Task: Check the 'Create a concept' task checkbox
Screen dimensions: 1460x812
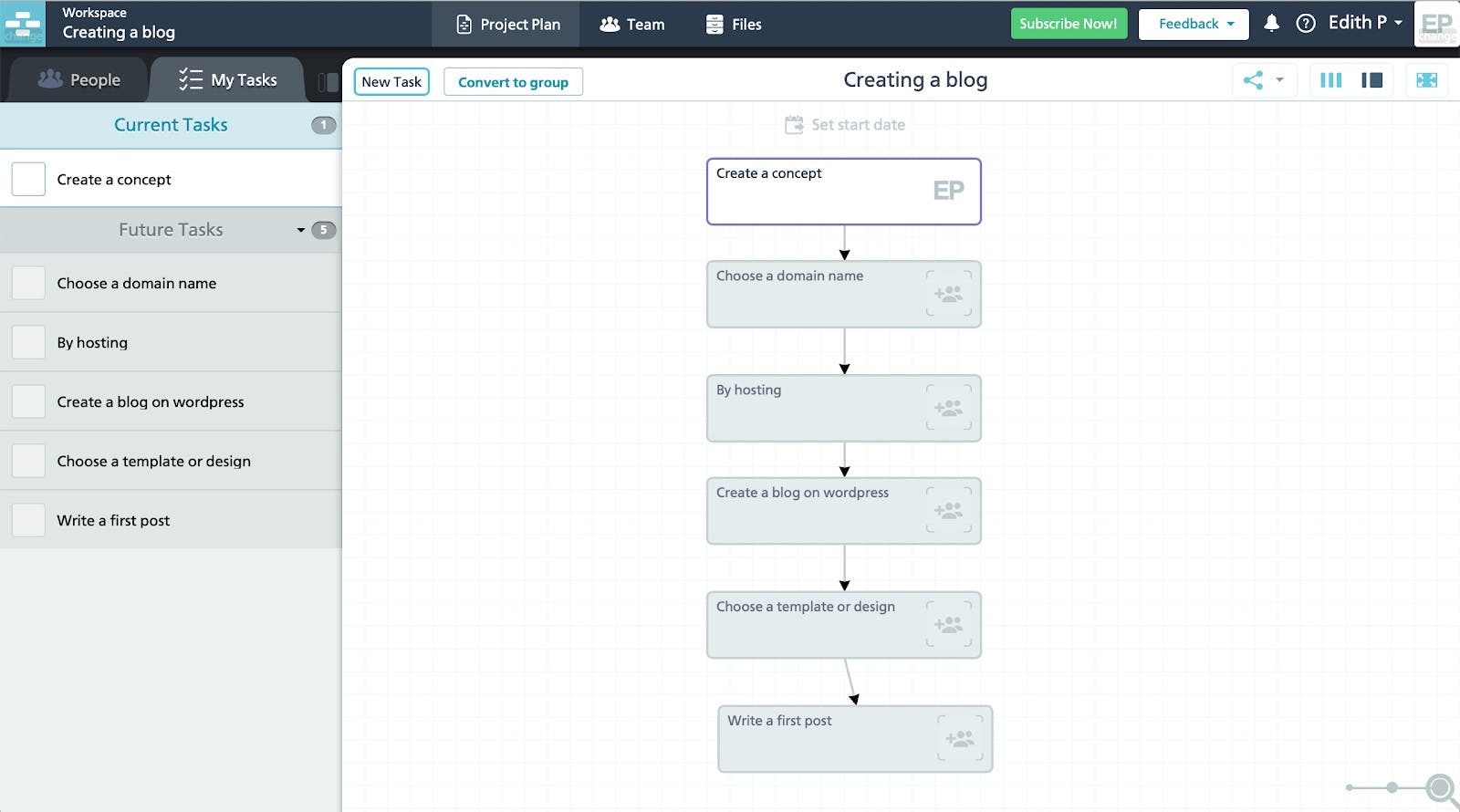Action: coord(28,179)
